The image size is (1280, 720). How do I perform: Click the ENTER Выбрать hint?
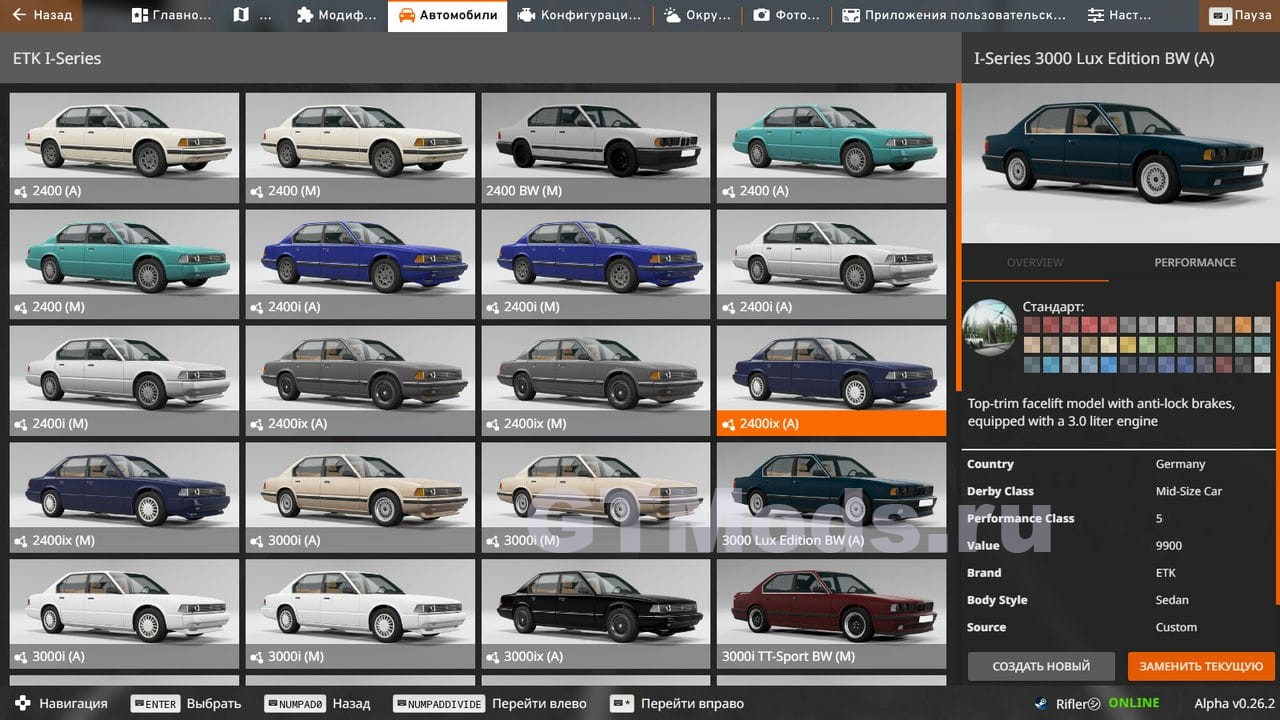click(x=186, y=703)
